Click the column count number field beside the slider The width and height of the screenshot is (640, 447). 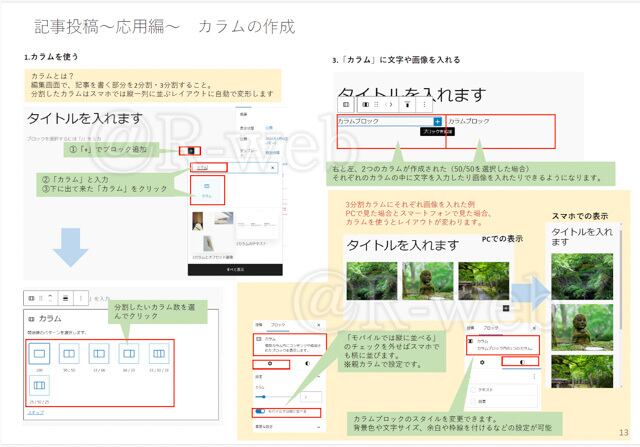311,397
